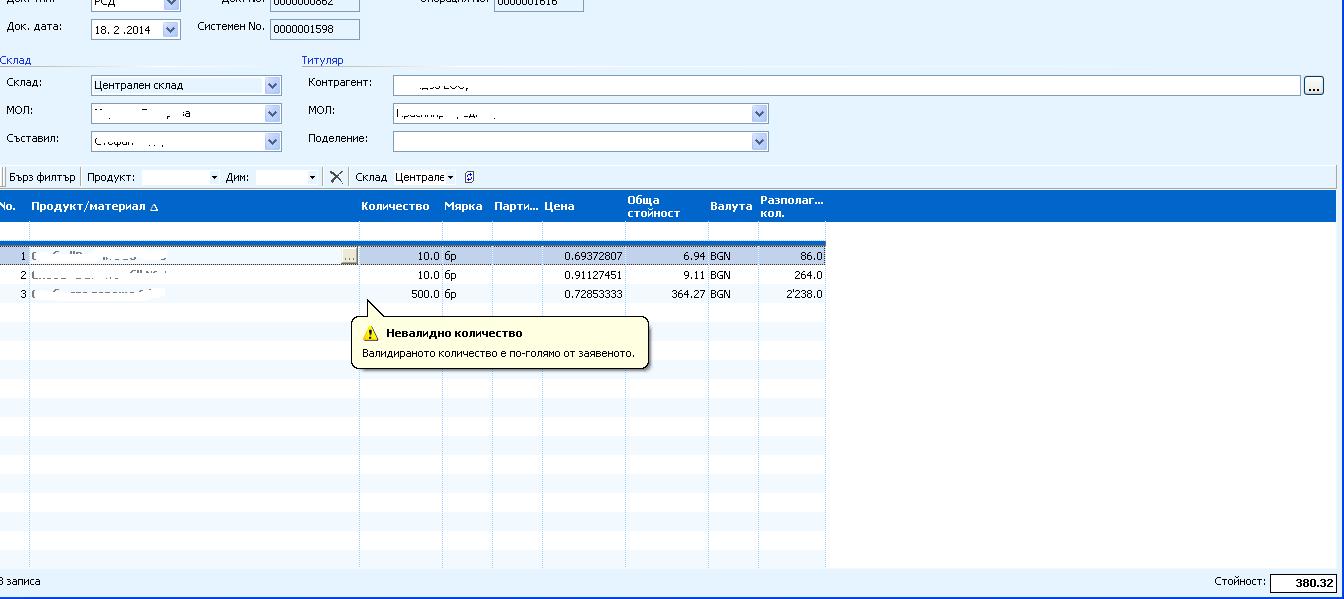The image size is (1344, 599).
Task: Expand the warehouse МОЛ dropdown
Action: click(x=272, y=114)
